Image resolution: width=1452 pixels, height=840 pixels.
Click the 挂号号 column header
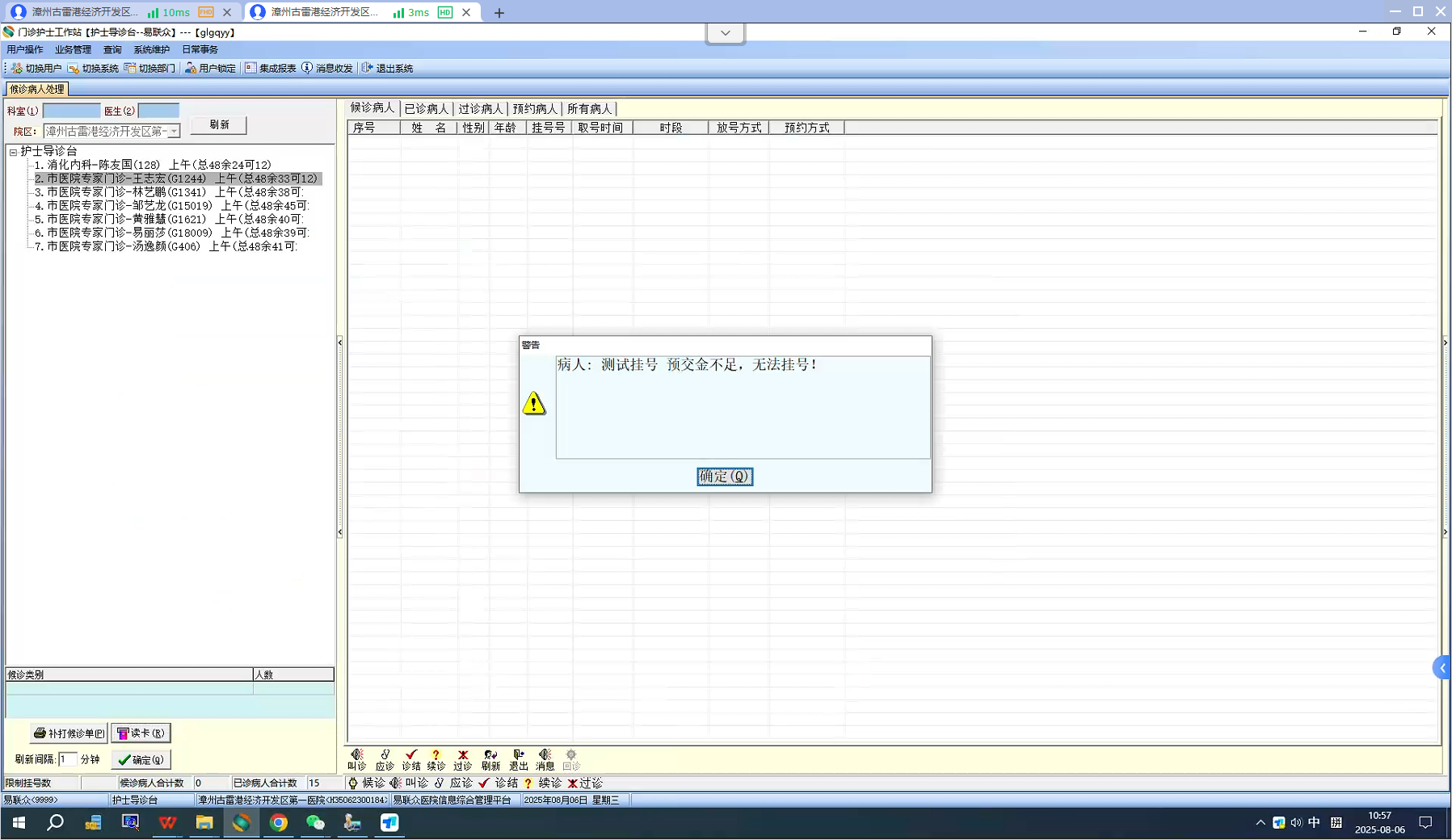tap(549, 128)
